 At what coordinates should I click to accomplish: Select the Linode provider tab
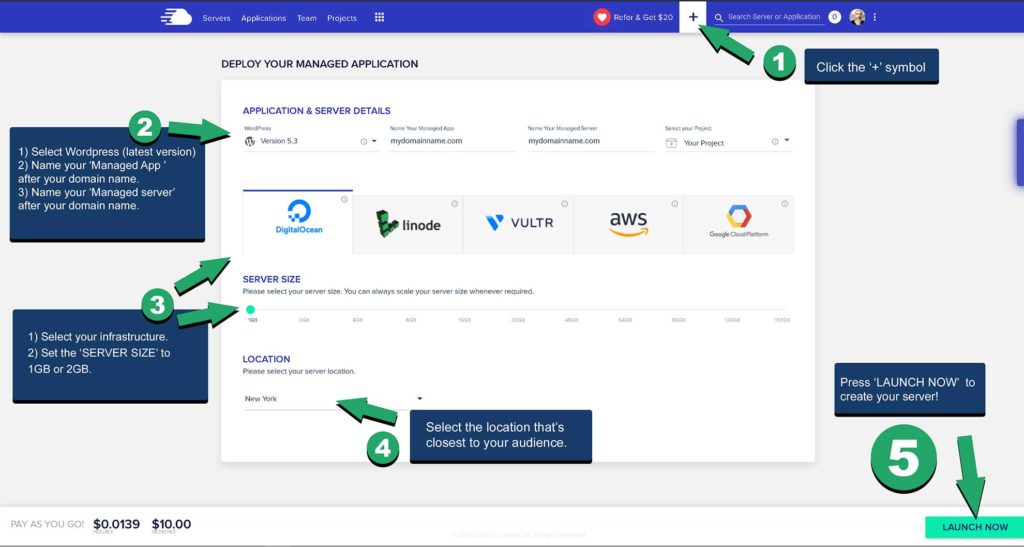[x=408, y=223]
